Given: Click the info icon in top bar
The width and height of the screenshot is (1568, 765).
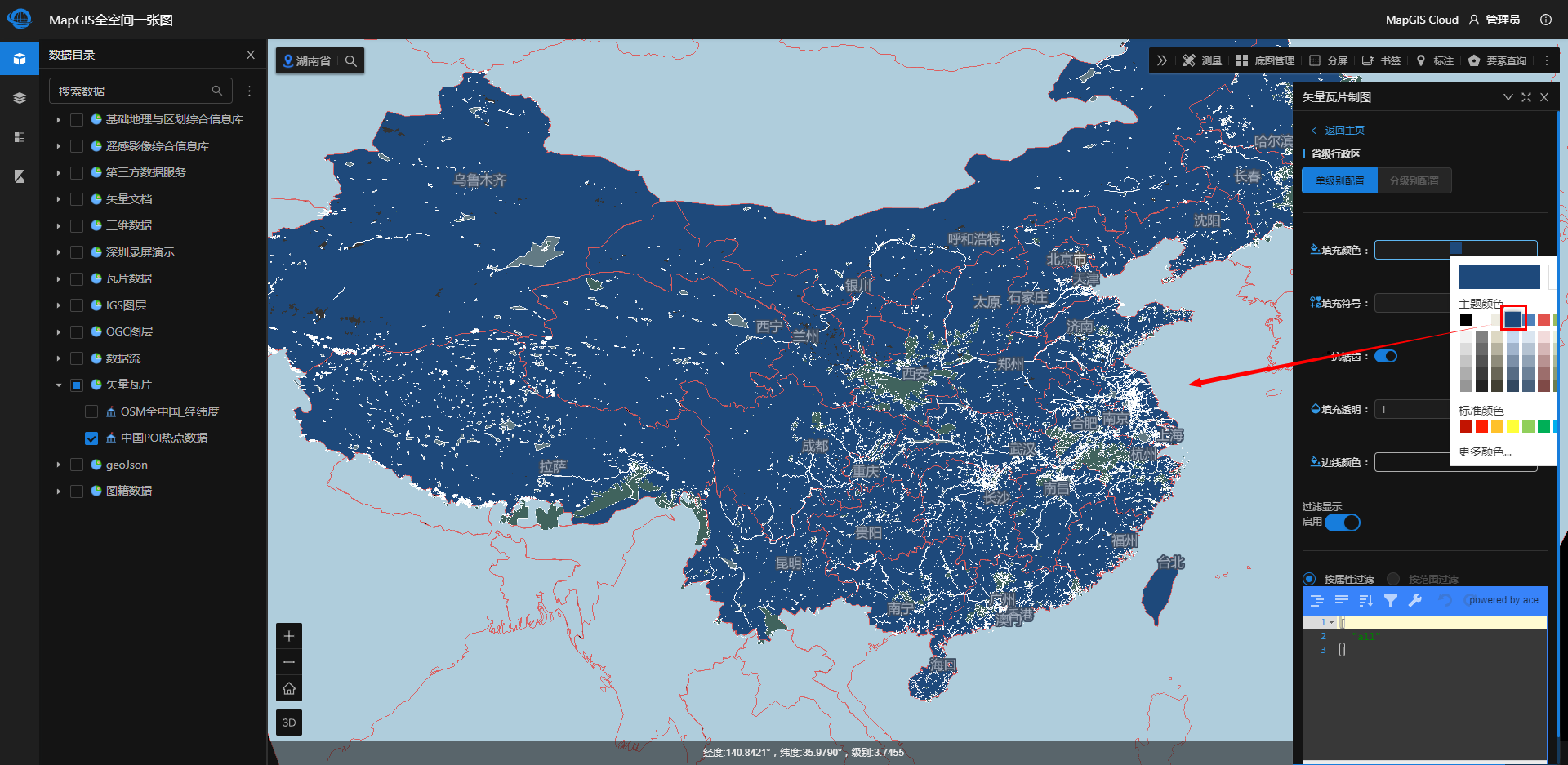Looking at the screenshot, I should pos(1546,20).
